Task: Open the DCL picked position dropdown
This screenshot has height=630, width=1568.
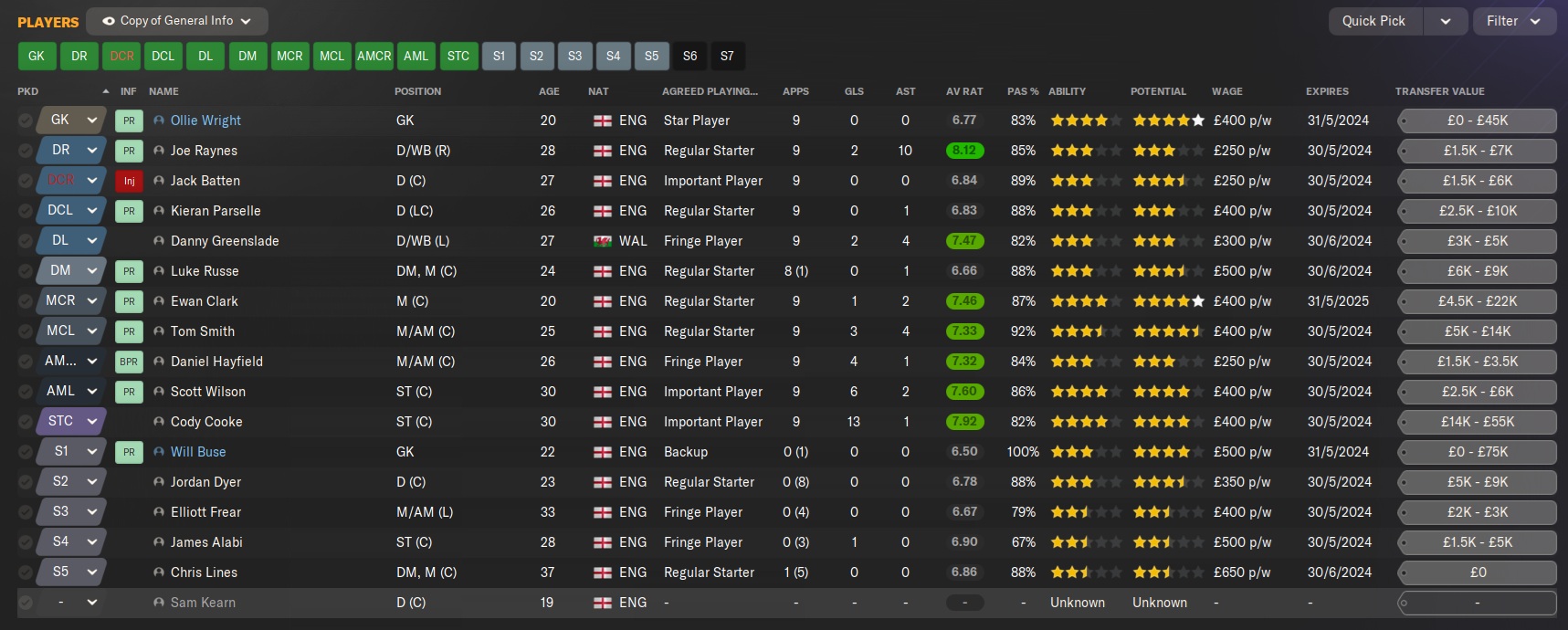Action: click(72, 210)
